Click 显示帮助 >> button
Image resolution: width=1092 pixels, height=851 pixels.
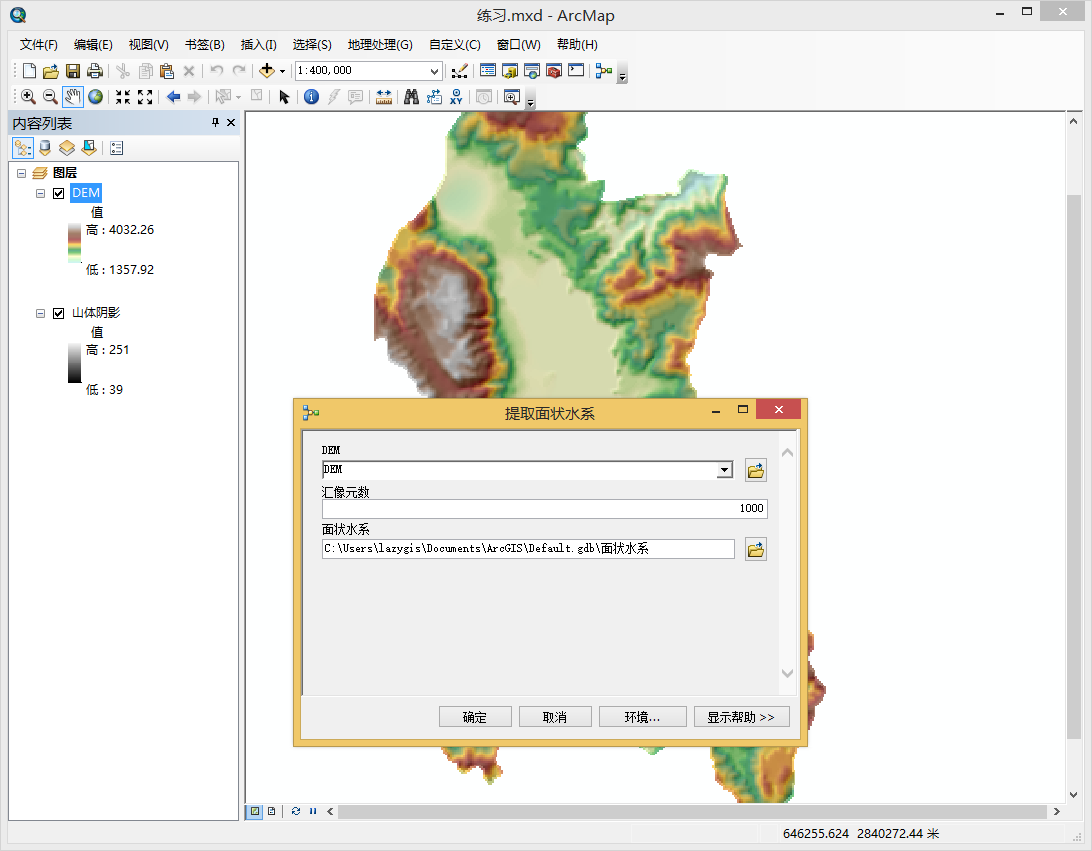point(742,717)
